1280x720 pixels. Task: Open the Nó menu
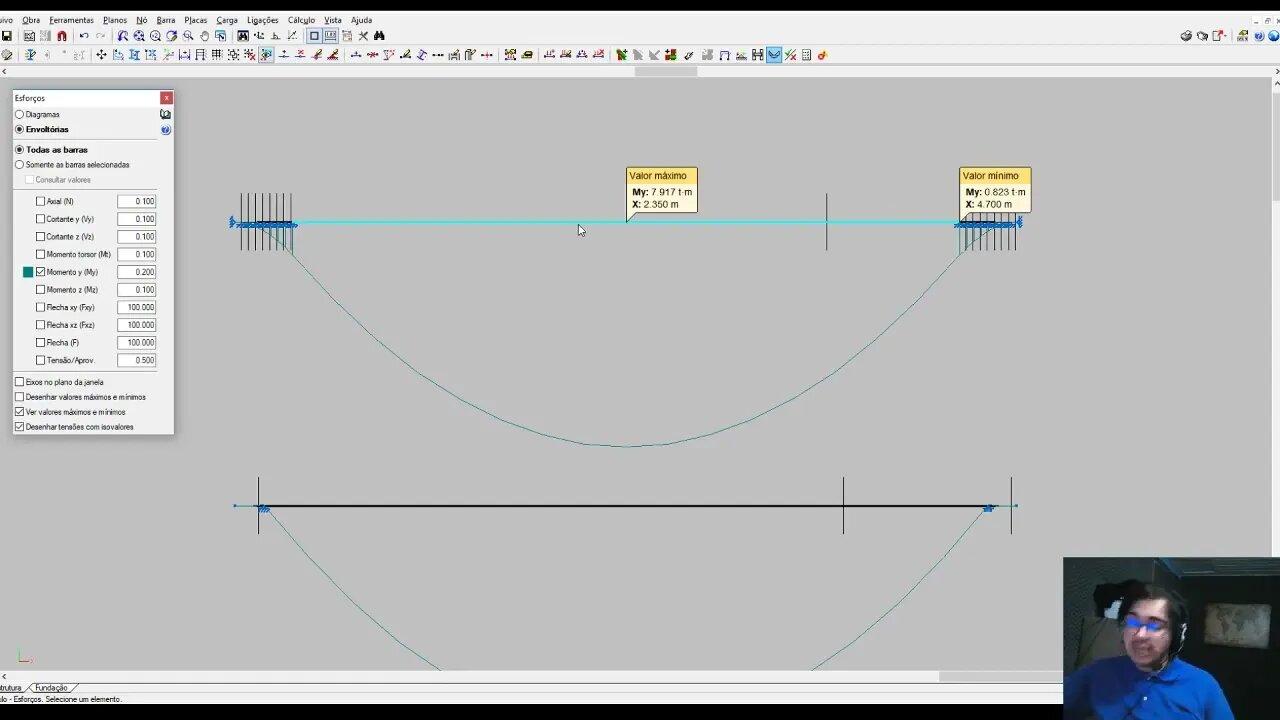tap(142, 20)
